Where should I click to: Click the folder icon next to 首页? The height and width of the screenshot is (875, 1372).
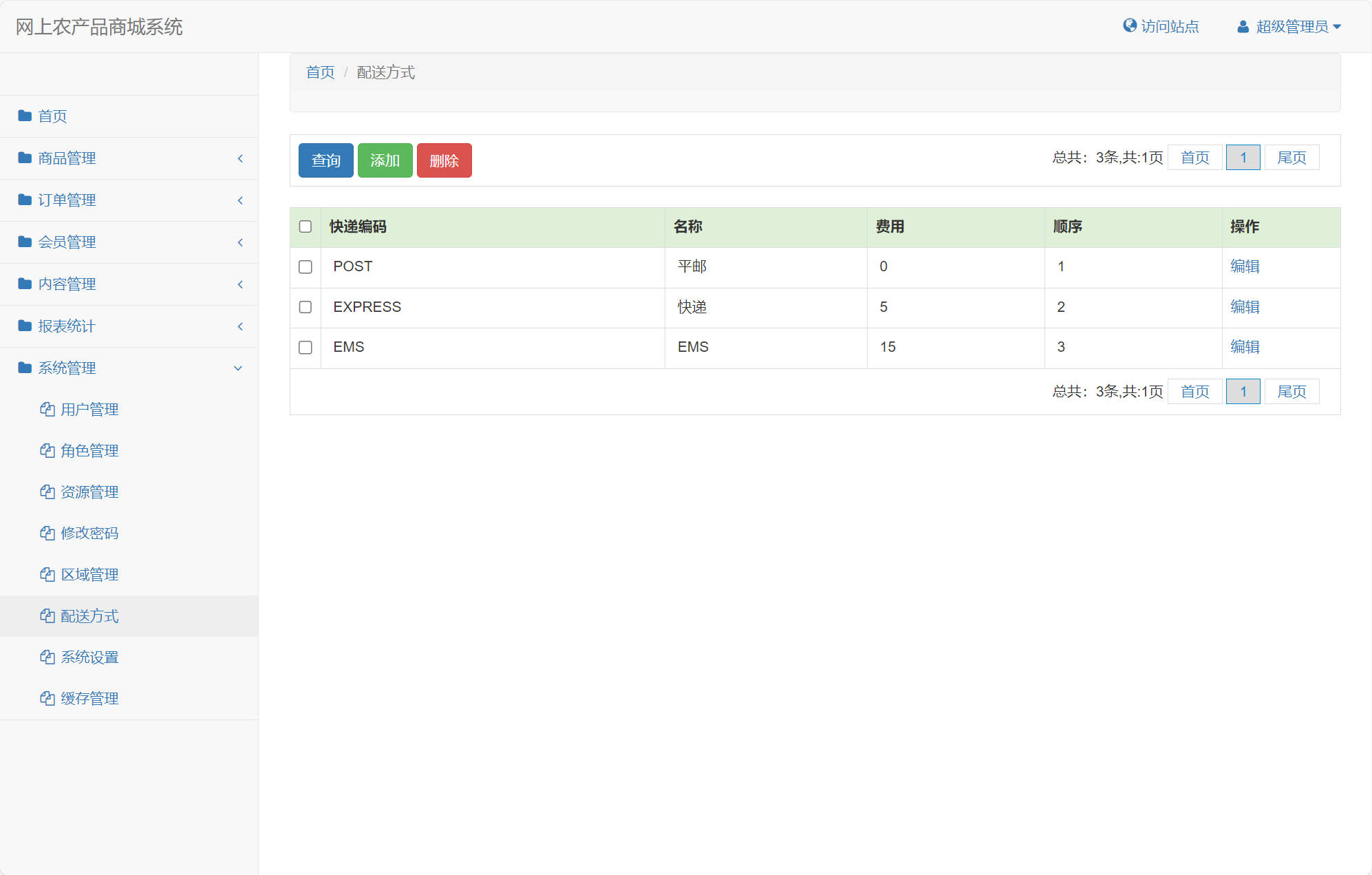click(25, 116)
